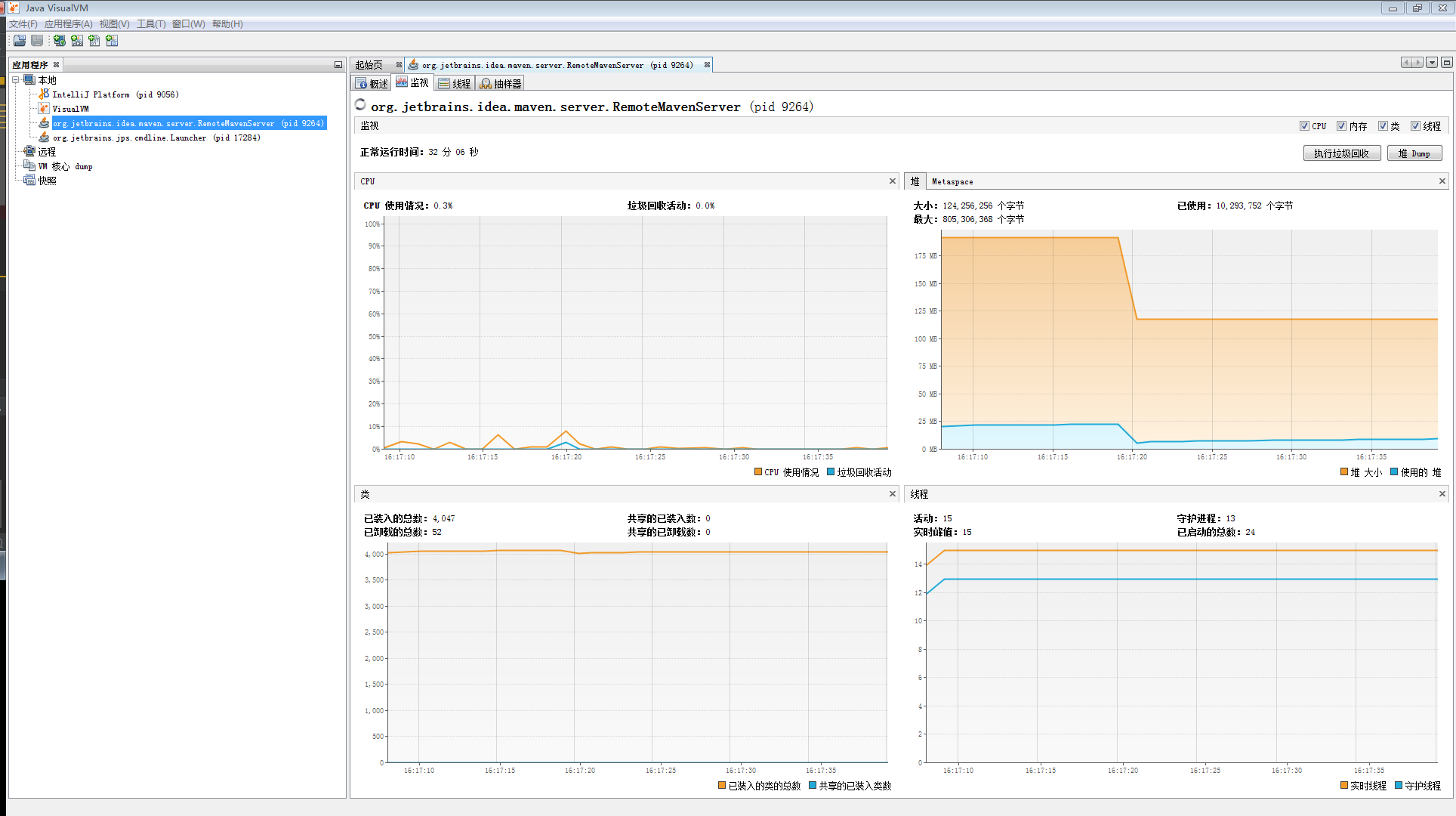Click the Add Remote Host toolbar icon

point(59,41)
